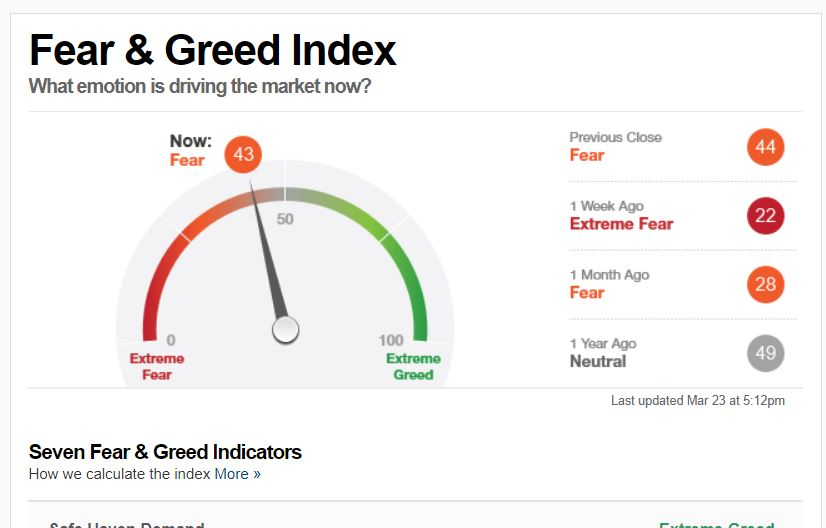This screenshot has height=528, width=826.
Task: Click the Now: Fear label
Action: (x=191, y=151)
